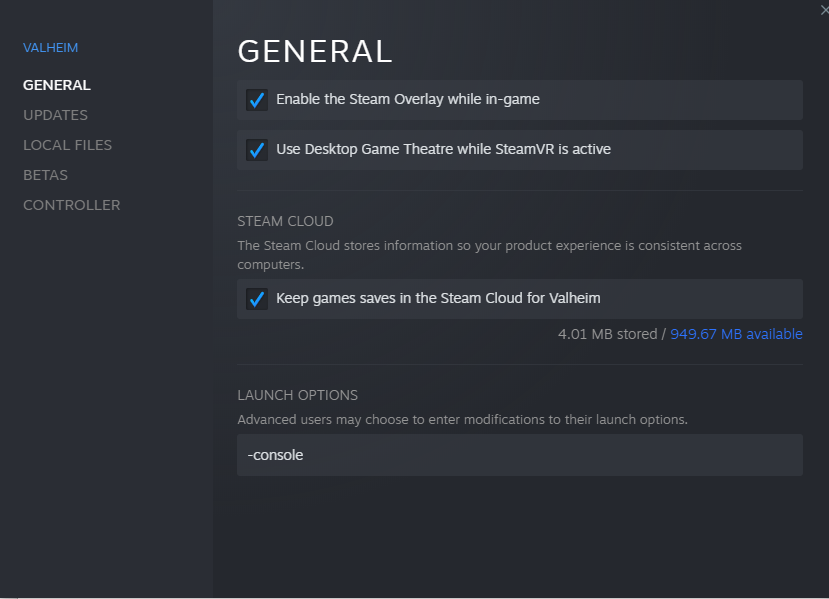Click the 'Advanced users may choose' description text

pyautogui.click(x=462, y=419)
